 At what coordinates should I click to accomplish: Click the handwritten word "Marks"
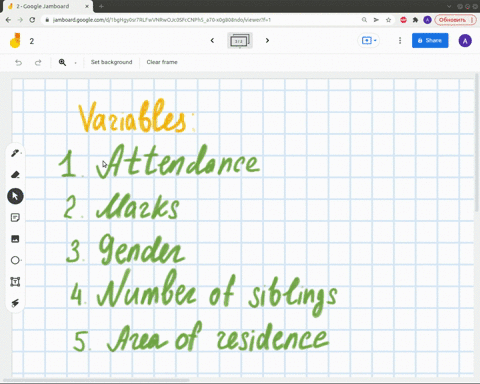(138, 206)
